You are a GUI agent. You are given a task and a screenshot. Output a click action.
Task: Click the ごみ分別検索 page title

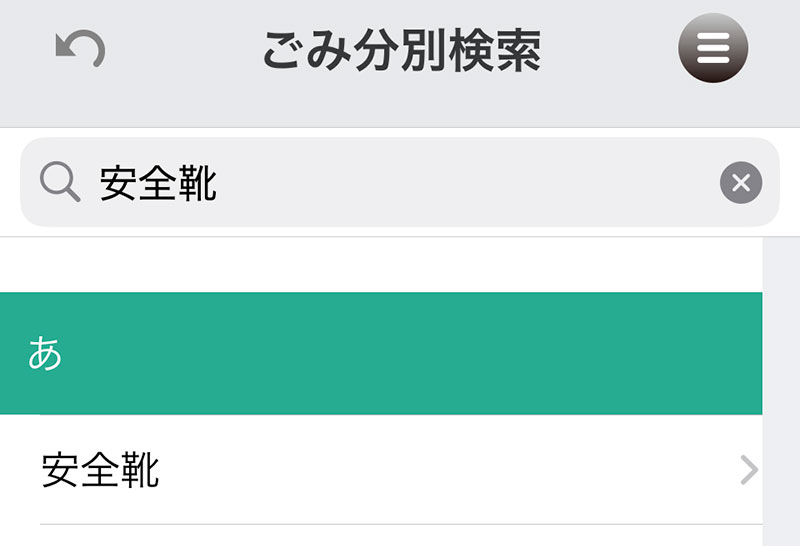402,50
